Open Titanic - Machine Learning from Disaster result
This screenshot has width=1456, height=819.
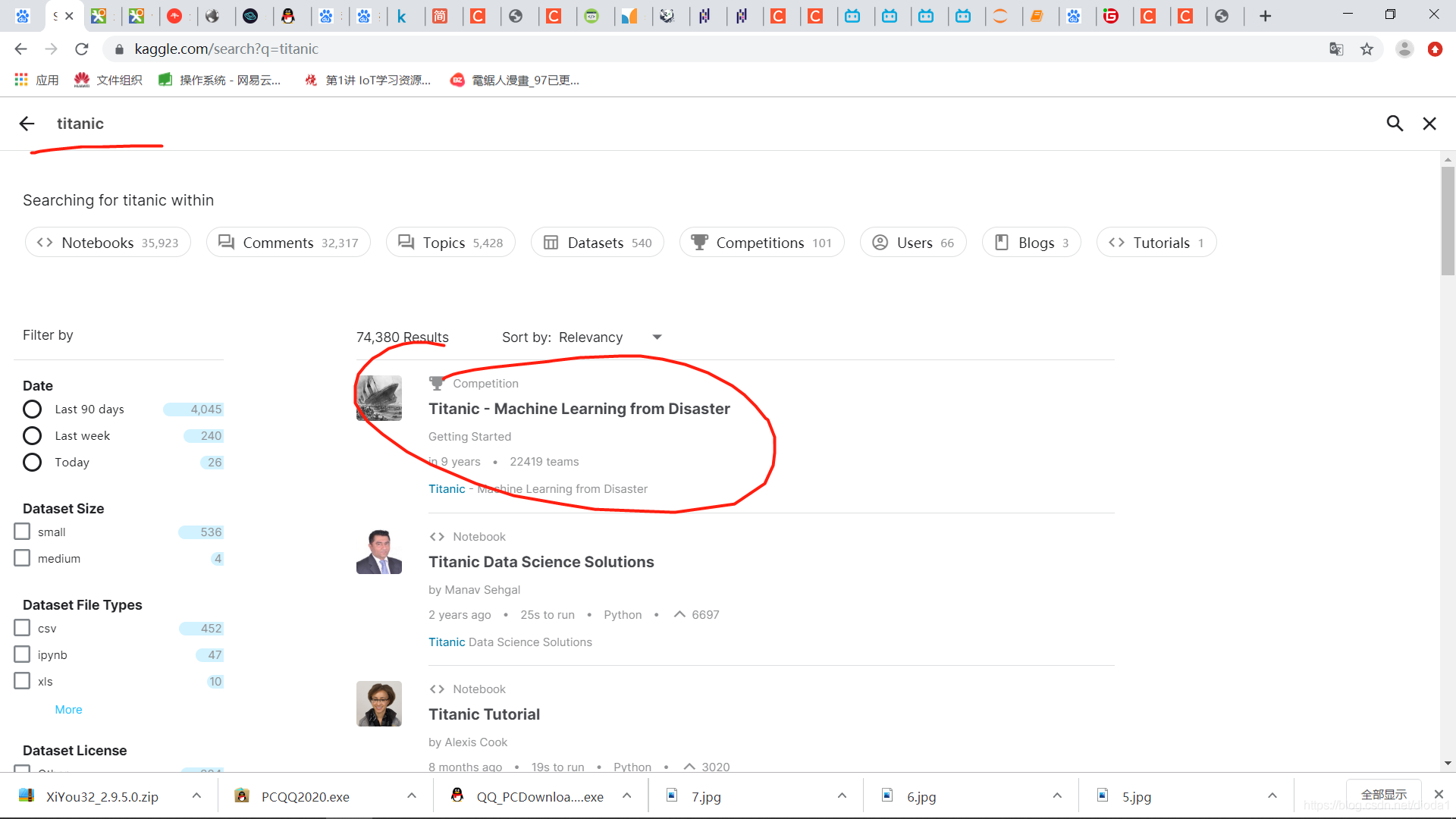pos(579,409)
